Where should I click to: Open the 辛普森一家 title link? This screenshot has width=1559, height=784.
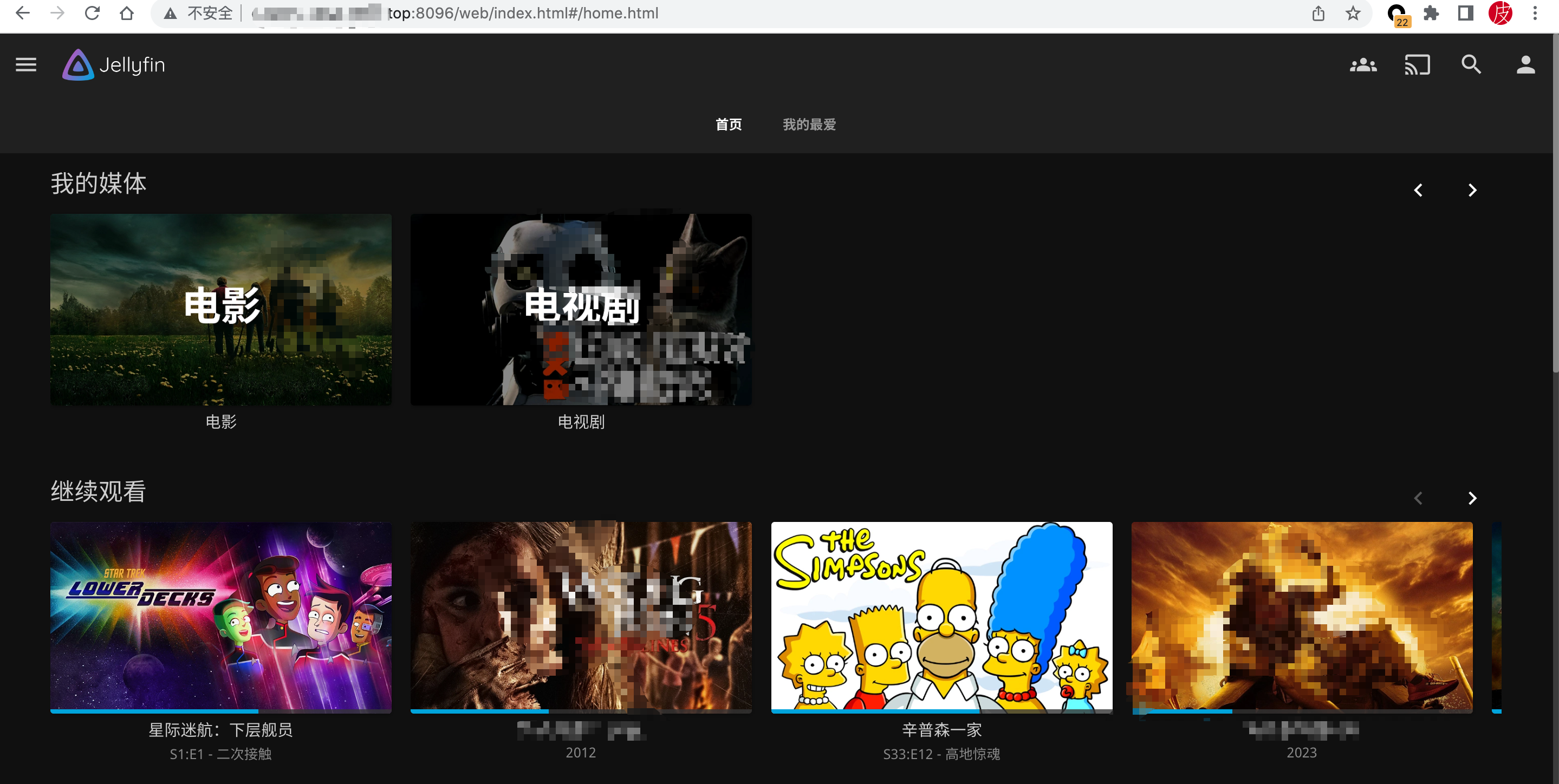941,730
